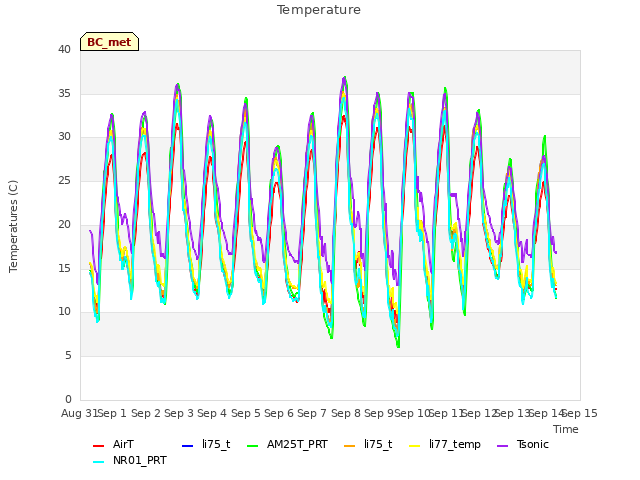Select the Temperature chart title

click(x=319, y=10)
